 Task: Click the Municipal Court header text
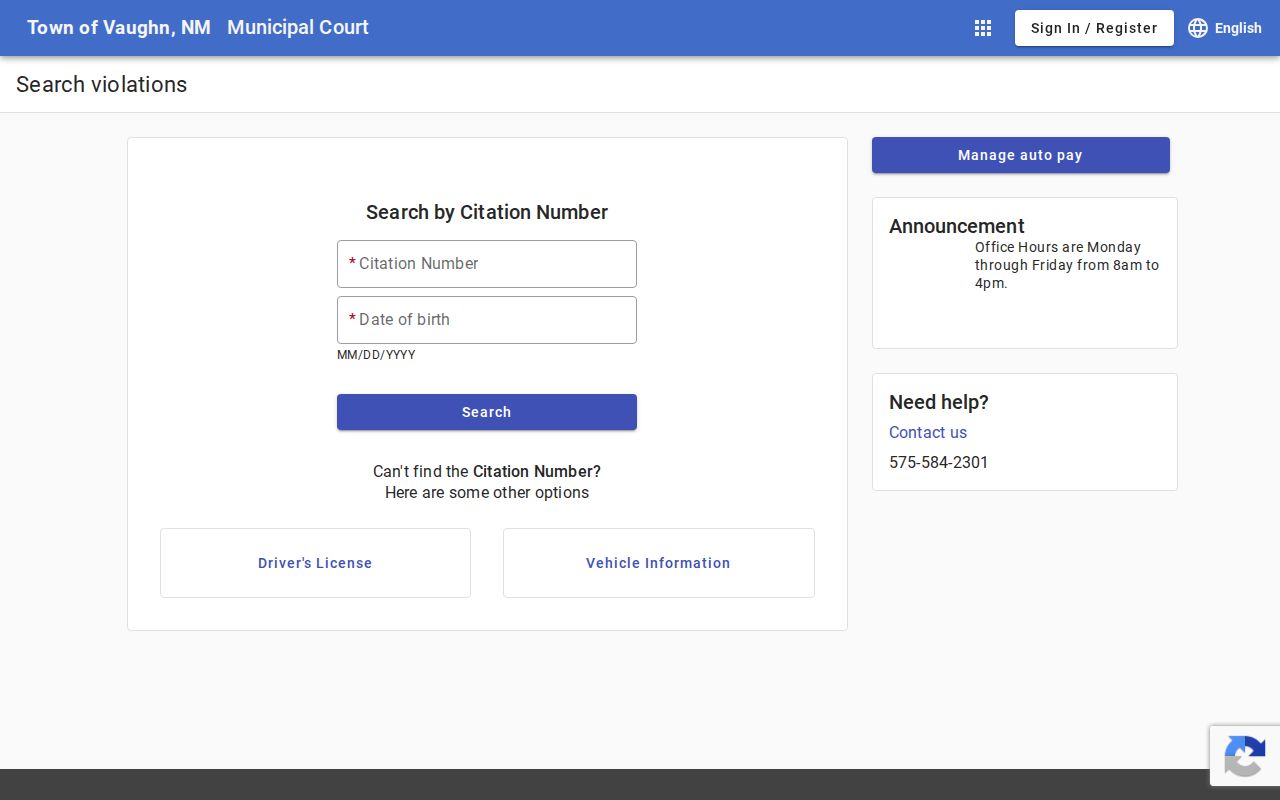tap(298, 28)
